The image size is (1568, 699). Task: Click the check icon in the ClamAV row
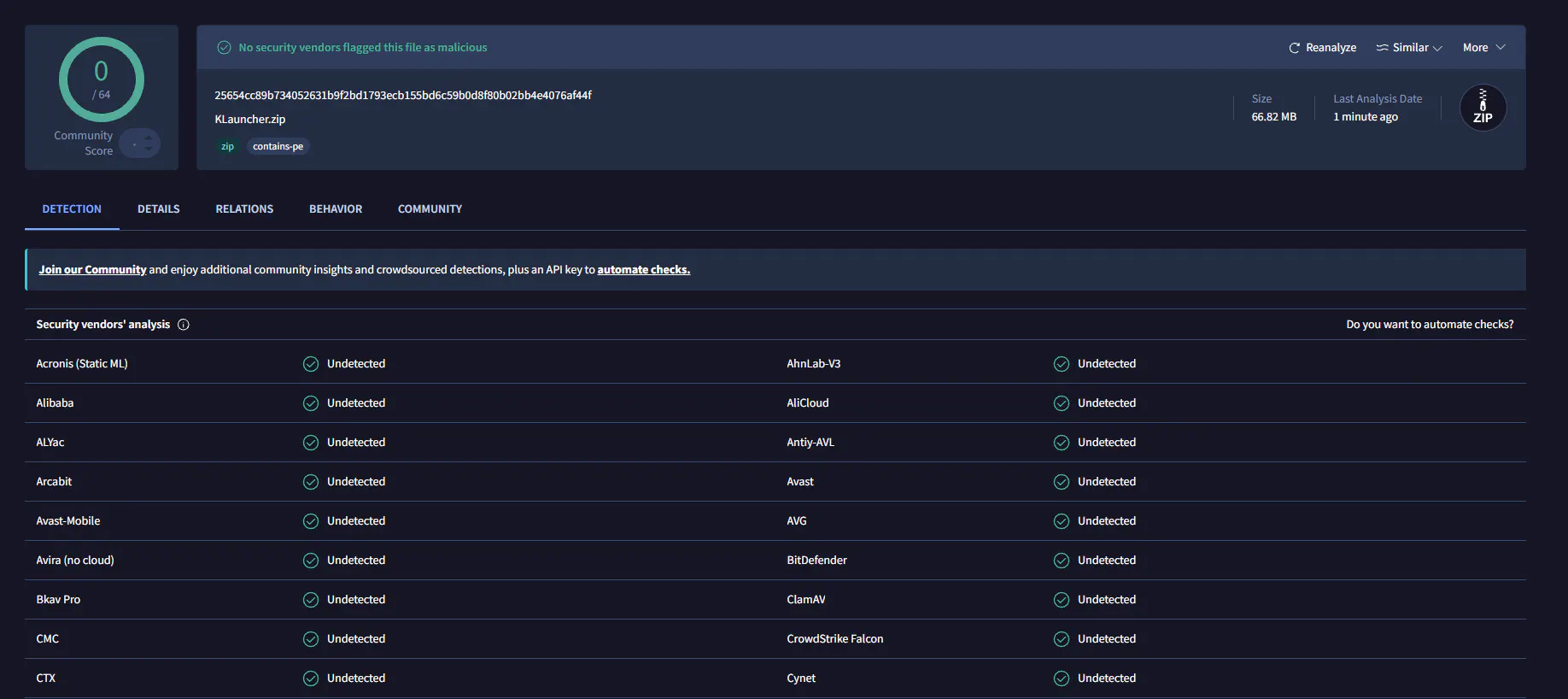(1062, 600)
